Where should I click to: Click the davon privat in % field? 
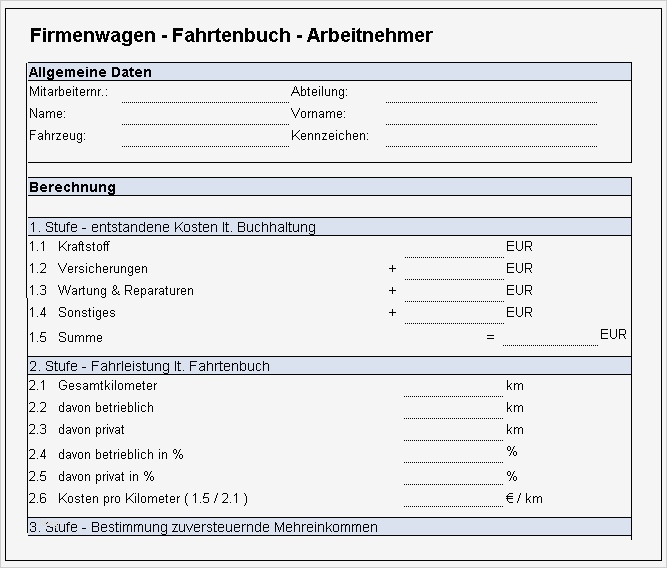tap(453, 476)
